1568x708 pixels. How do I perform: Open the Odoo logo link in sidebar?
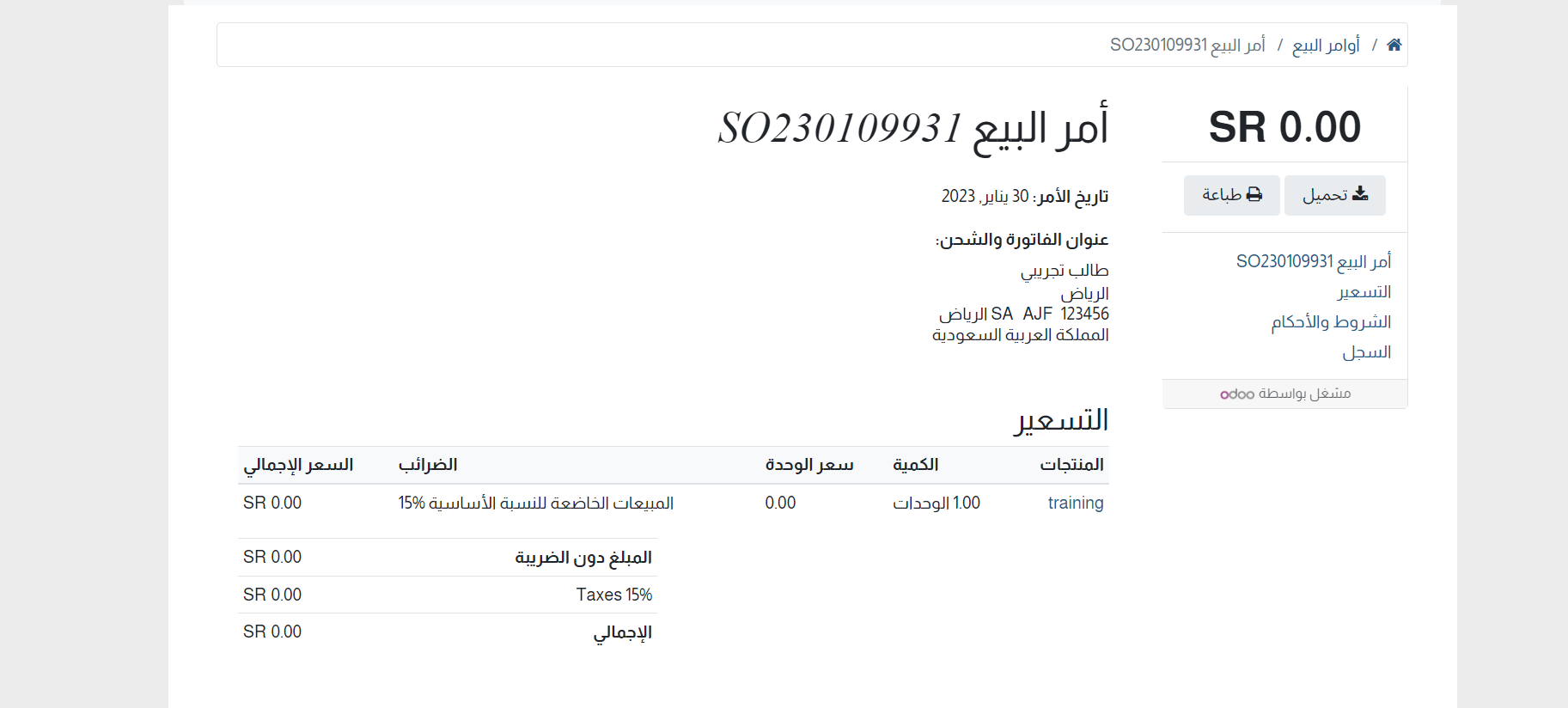tap(1237, 394)
